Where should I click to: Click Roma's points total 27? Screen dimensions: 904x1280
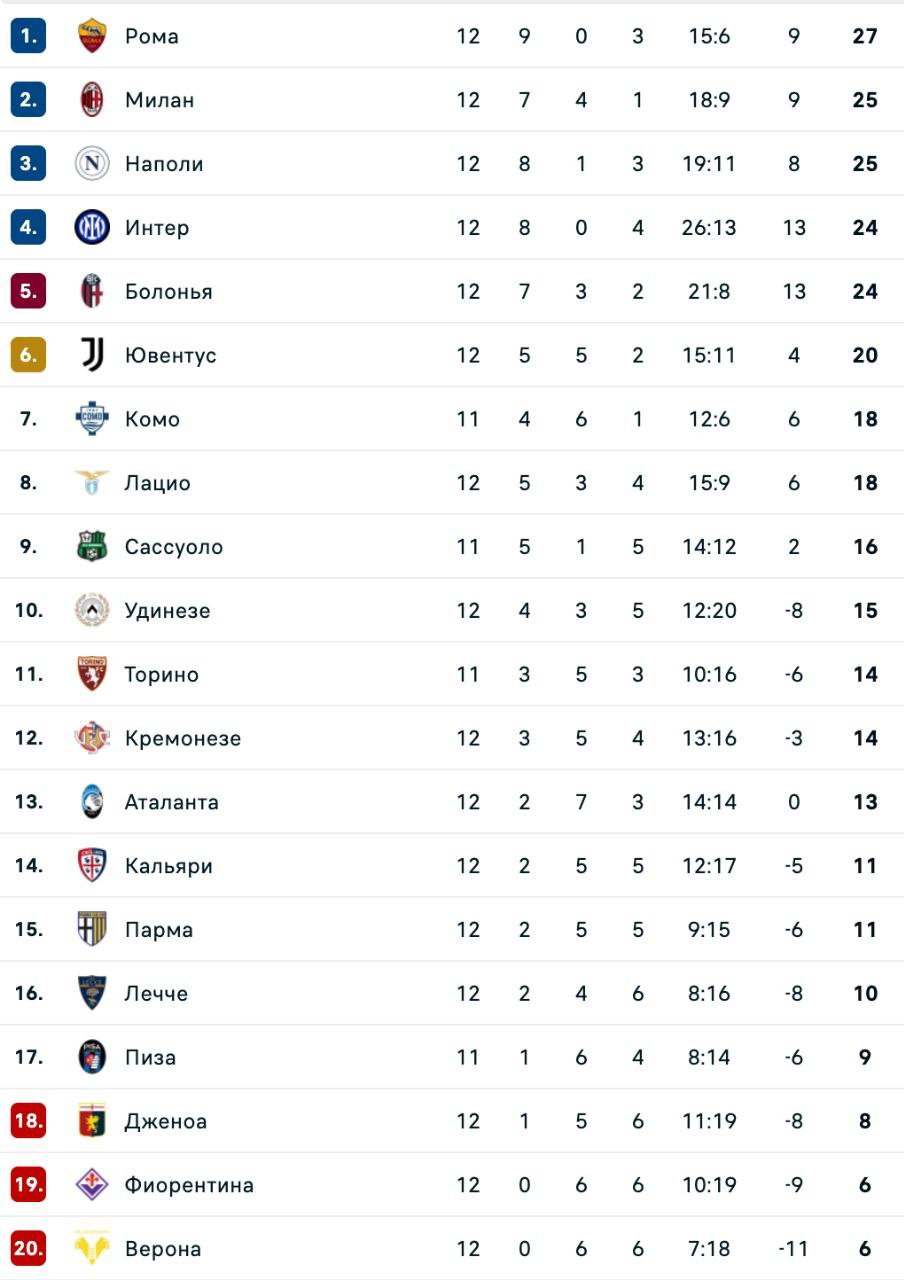pyautogui.click(x=865, y=36)
